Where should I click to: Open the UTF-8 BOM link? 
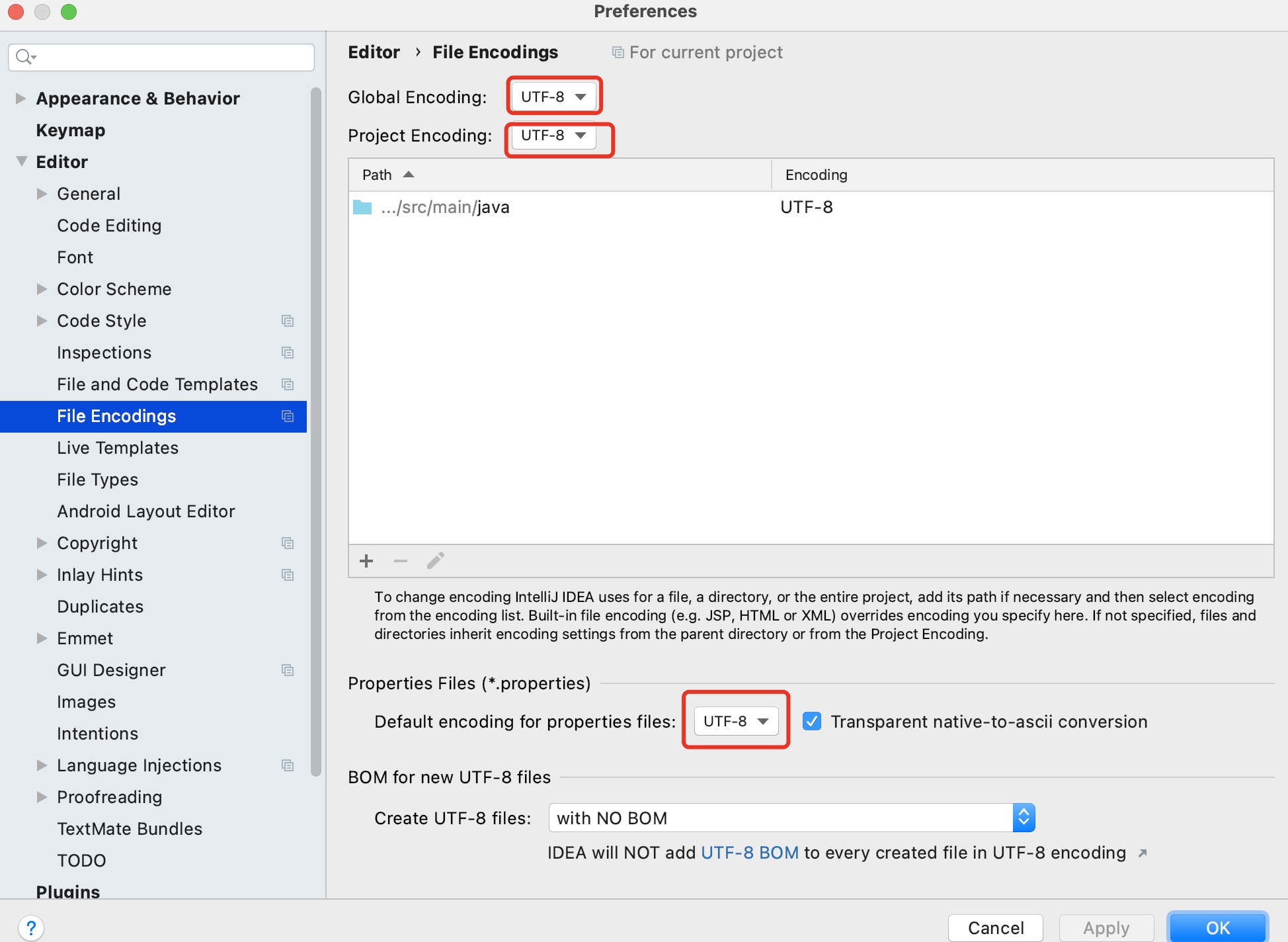749,853
